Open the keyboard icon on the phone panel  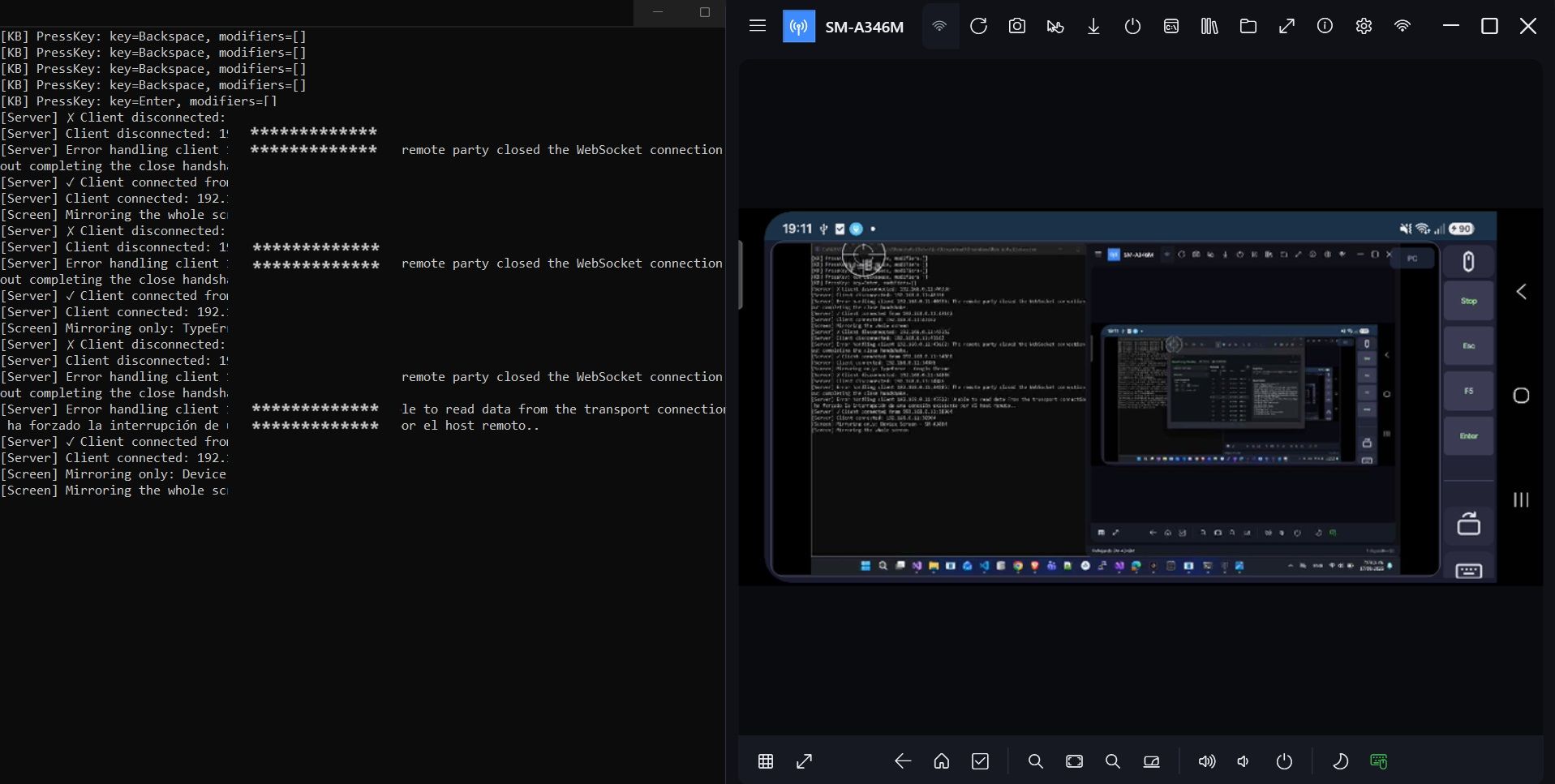click(x=1468, y=572)
